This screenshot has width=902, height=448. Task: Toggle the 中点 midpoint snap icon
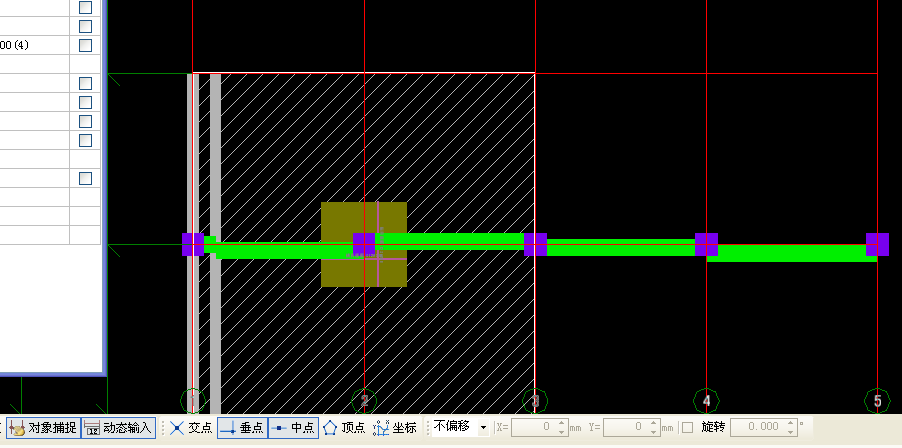click(x=293, y=428)
